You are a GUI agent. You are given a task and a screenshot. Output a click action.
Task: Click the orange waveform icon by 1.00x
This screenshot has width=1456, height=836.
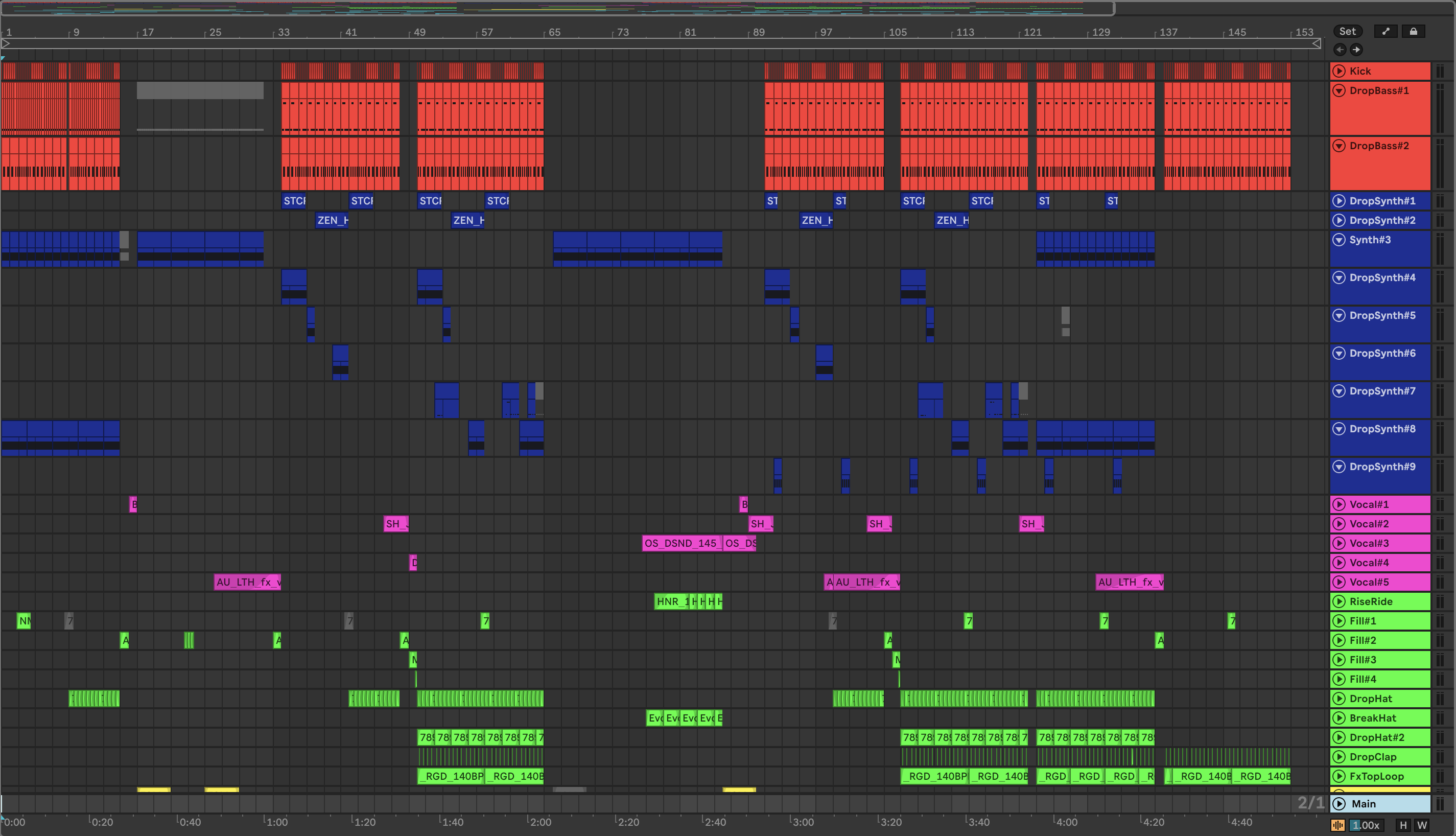click(x=1338, y=825)
